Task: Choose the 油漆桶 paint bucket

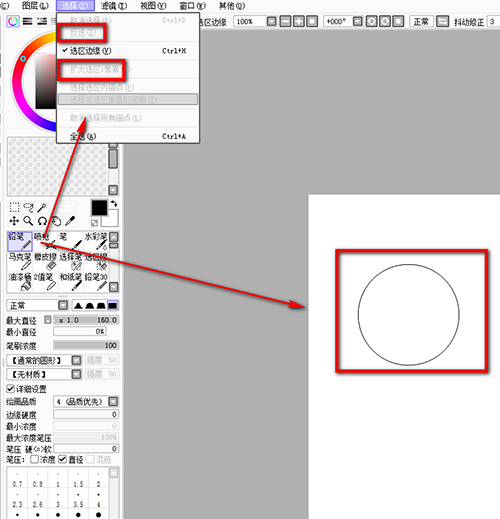Action: (20, 281)
